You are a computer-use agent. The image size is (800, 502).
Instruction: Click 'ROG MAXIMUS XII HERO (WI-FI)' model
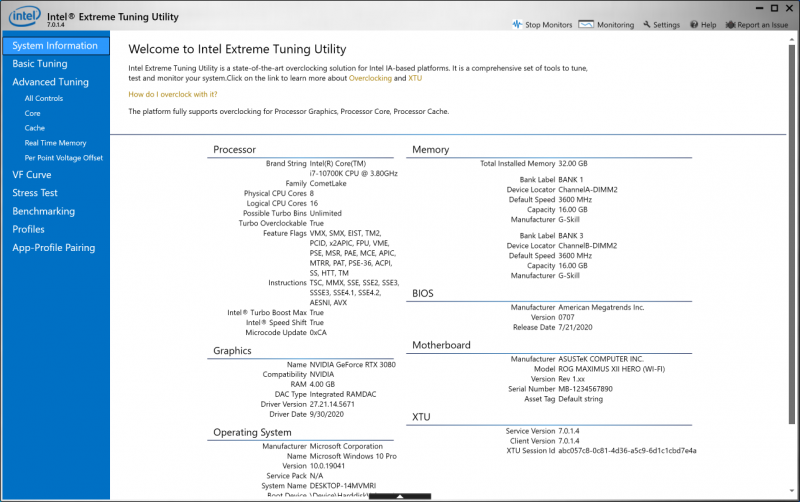tap(612, 369)
